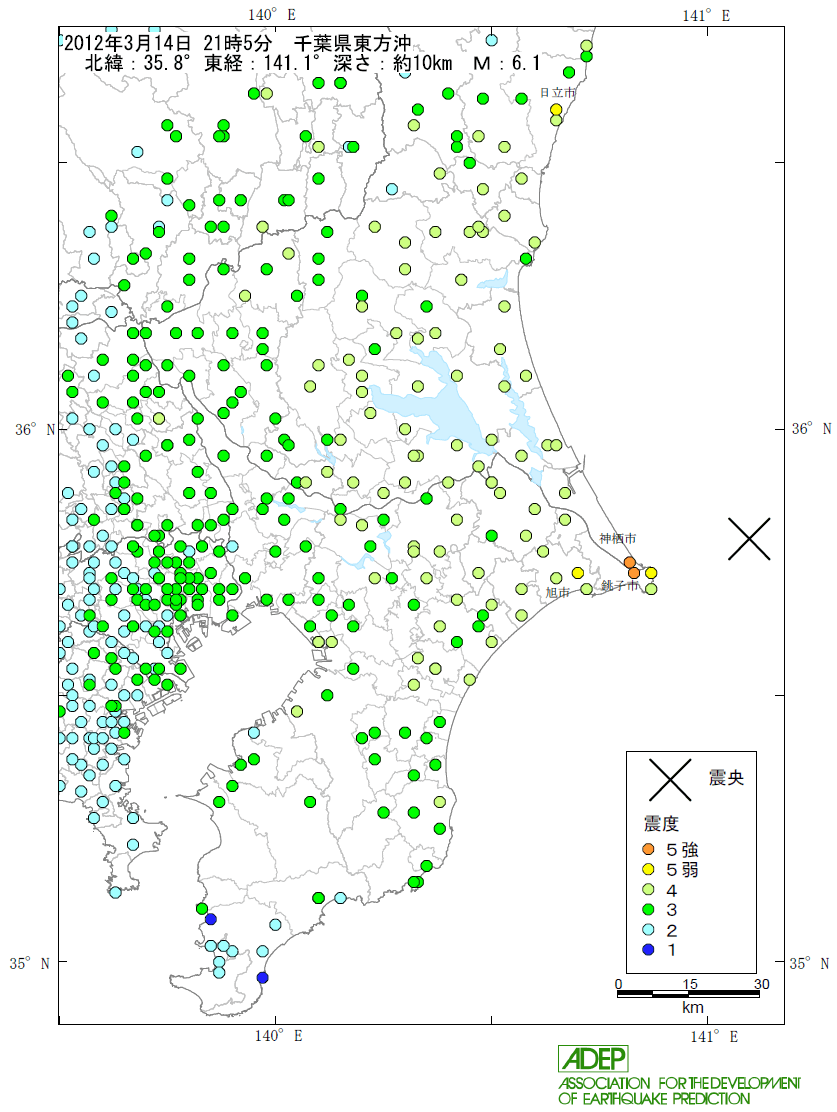837x1112 pixels.
Task: Click the 36° N label on the right edge
Action: (811, 429)
